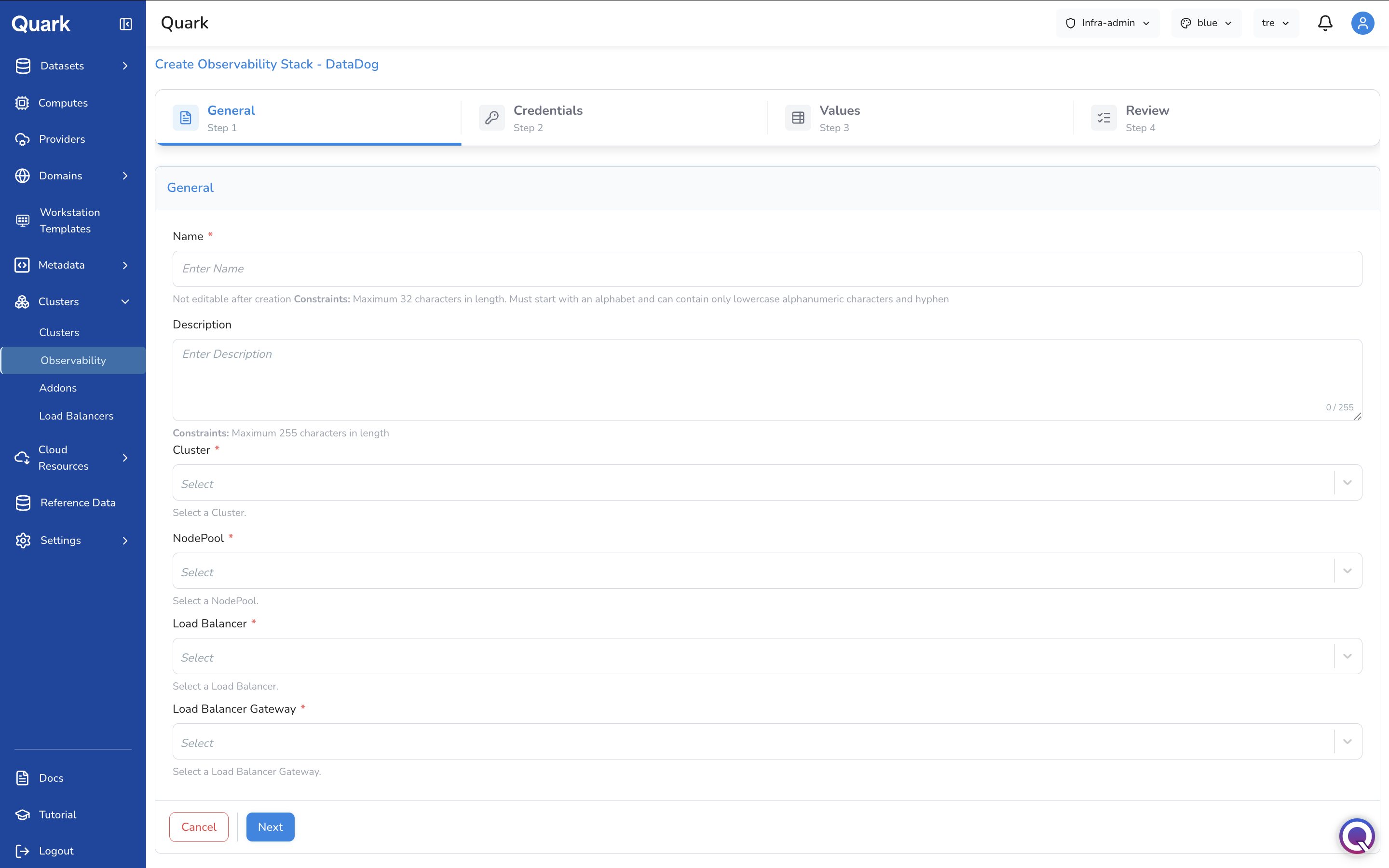Click the General step document icon
Image resolution: width=1389 pixels, height=868 pixels.
point(185,118)
